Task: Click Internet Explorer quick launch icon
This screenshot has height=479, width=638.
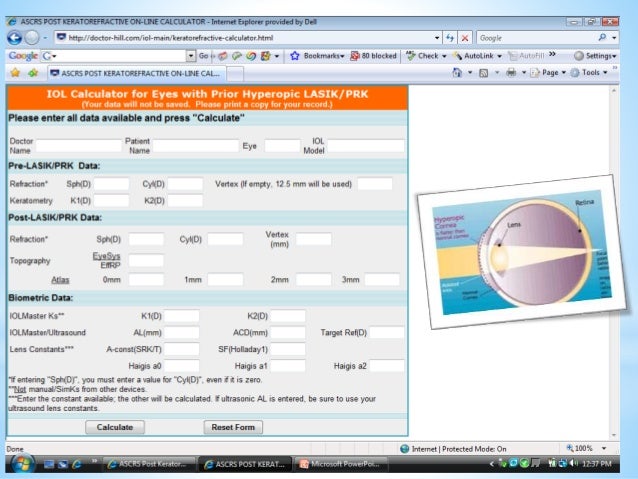Action: [76, 464]
